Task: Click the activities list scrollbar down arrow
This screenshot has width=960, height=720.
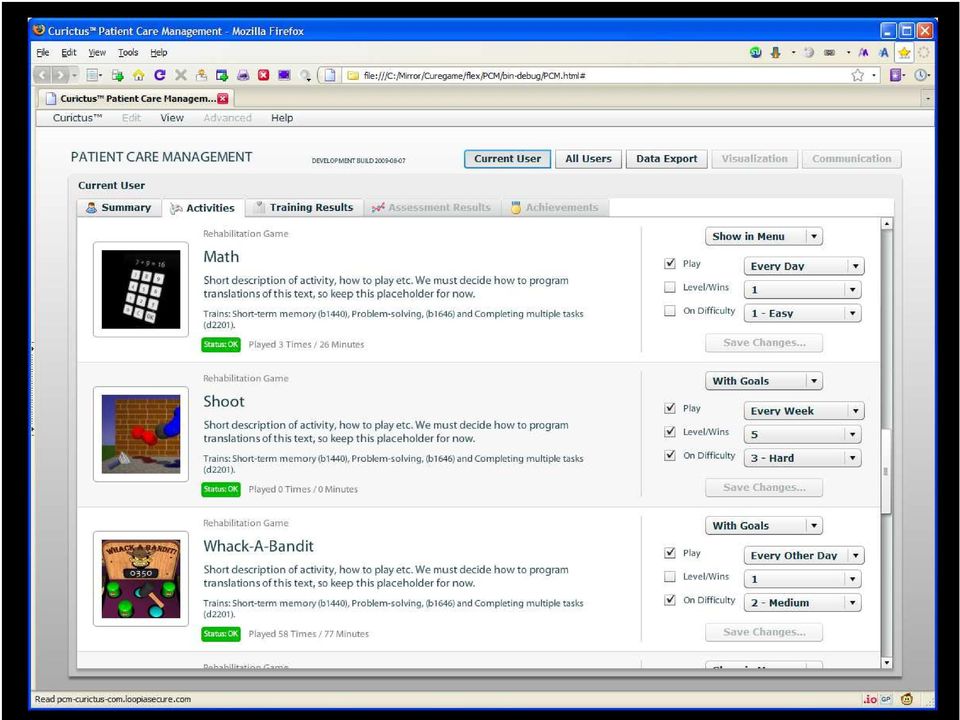Action: pos(886,662)
